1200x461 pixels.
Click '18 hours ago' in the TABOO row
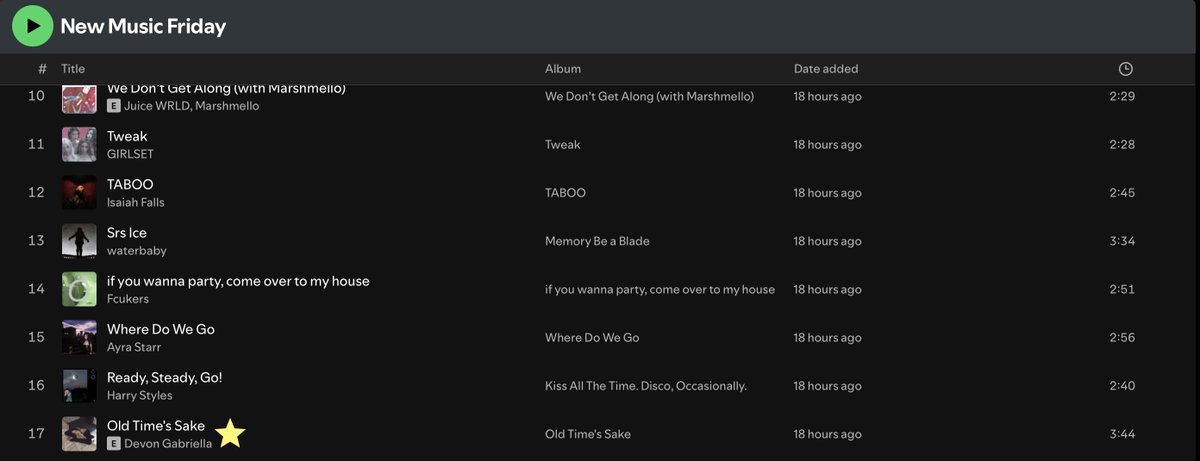(x=827, y=192)
